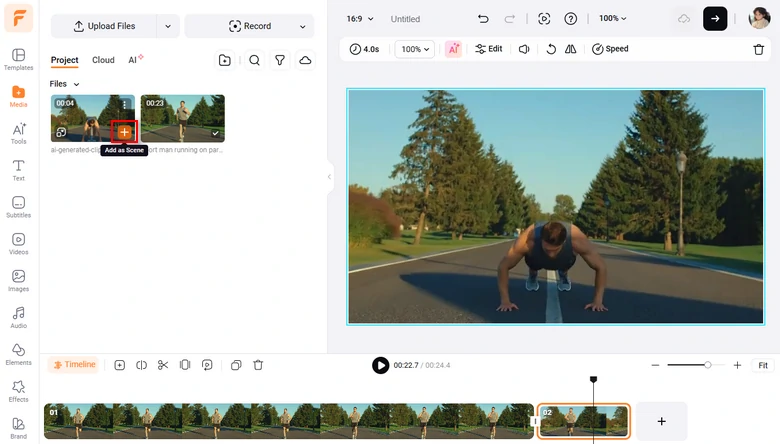Open the 16:9 aspect ratio dropdown
Screen dimensions: 780x444
(x=360, y=19)
